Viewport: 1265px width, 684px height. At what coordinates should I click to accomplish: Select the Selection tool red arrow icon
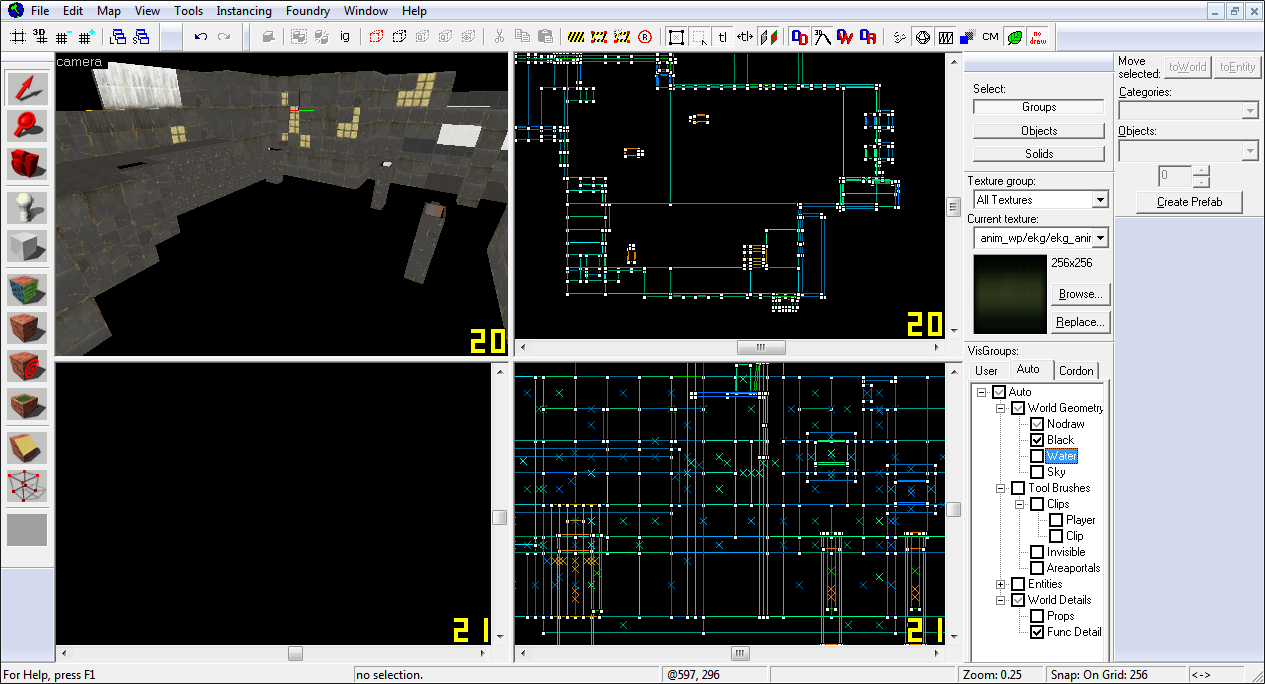[x=27, y=88]
